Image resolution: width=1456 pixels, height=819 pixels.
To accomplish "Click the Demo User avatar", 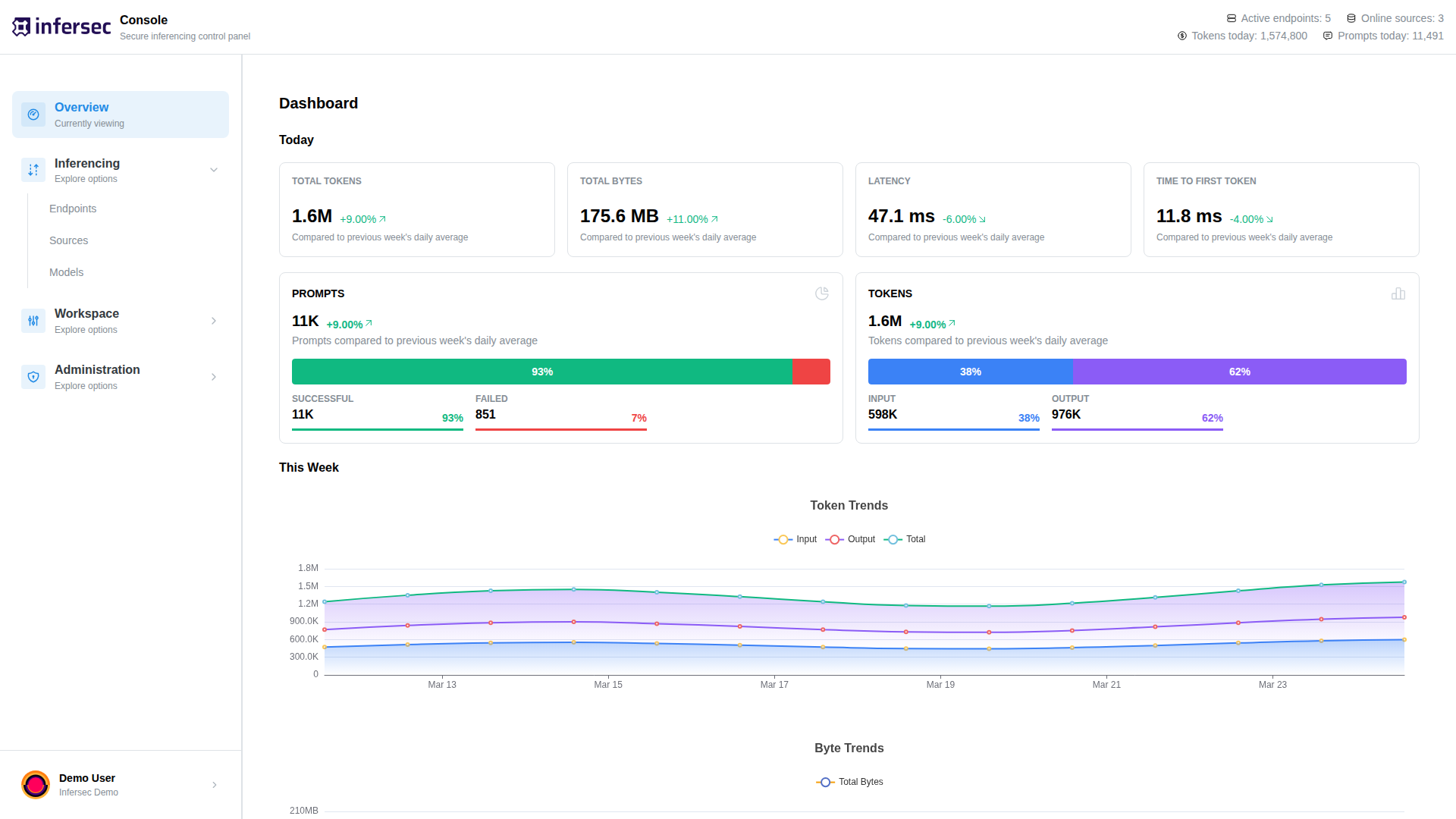I will pyautogui.click(x=36, y=785).
